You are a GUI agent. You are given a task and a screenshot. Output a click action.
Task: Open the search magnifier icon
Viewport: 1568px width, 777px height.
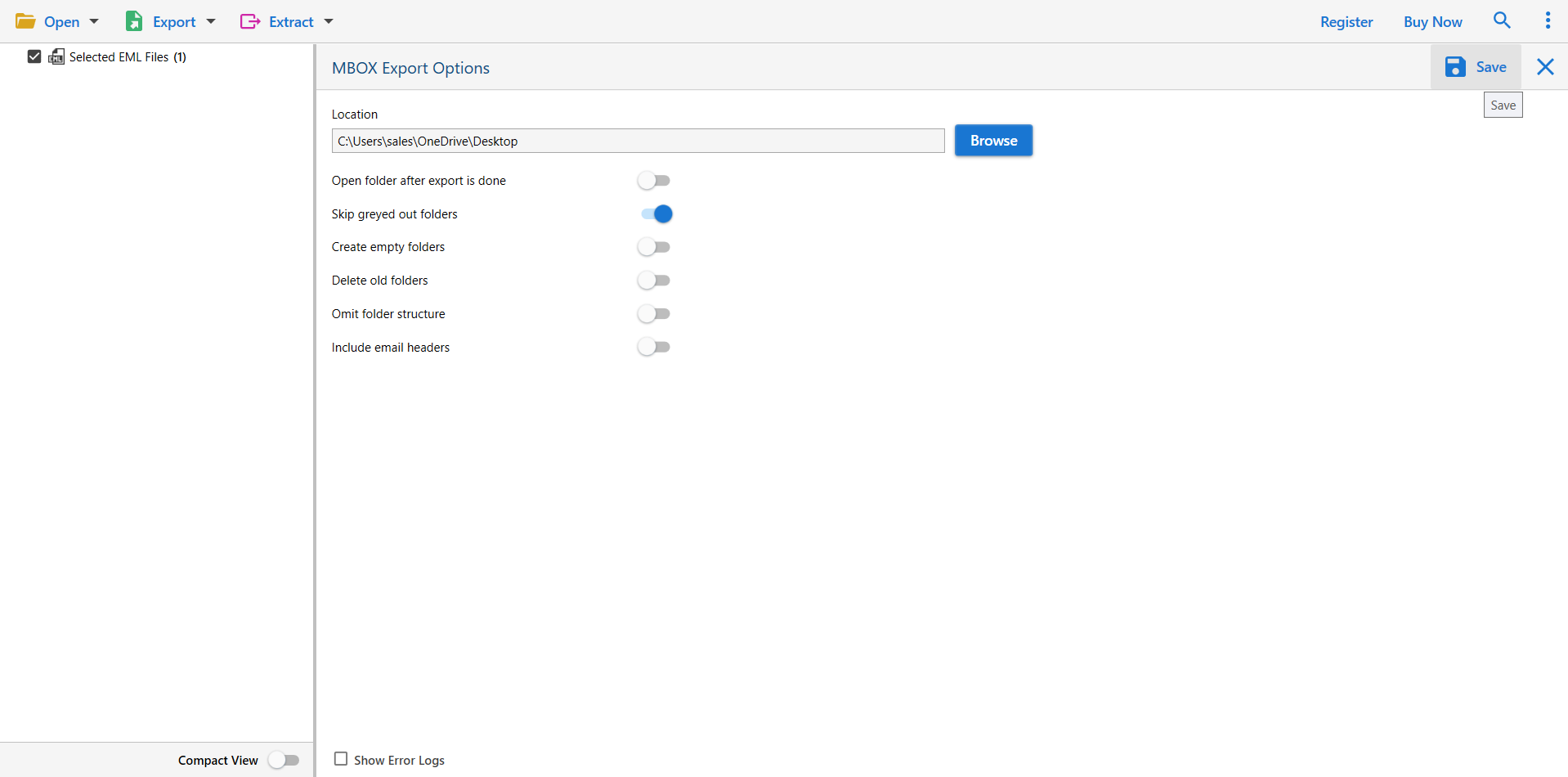(1502, 20)
